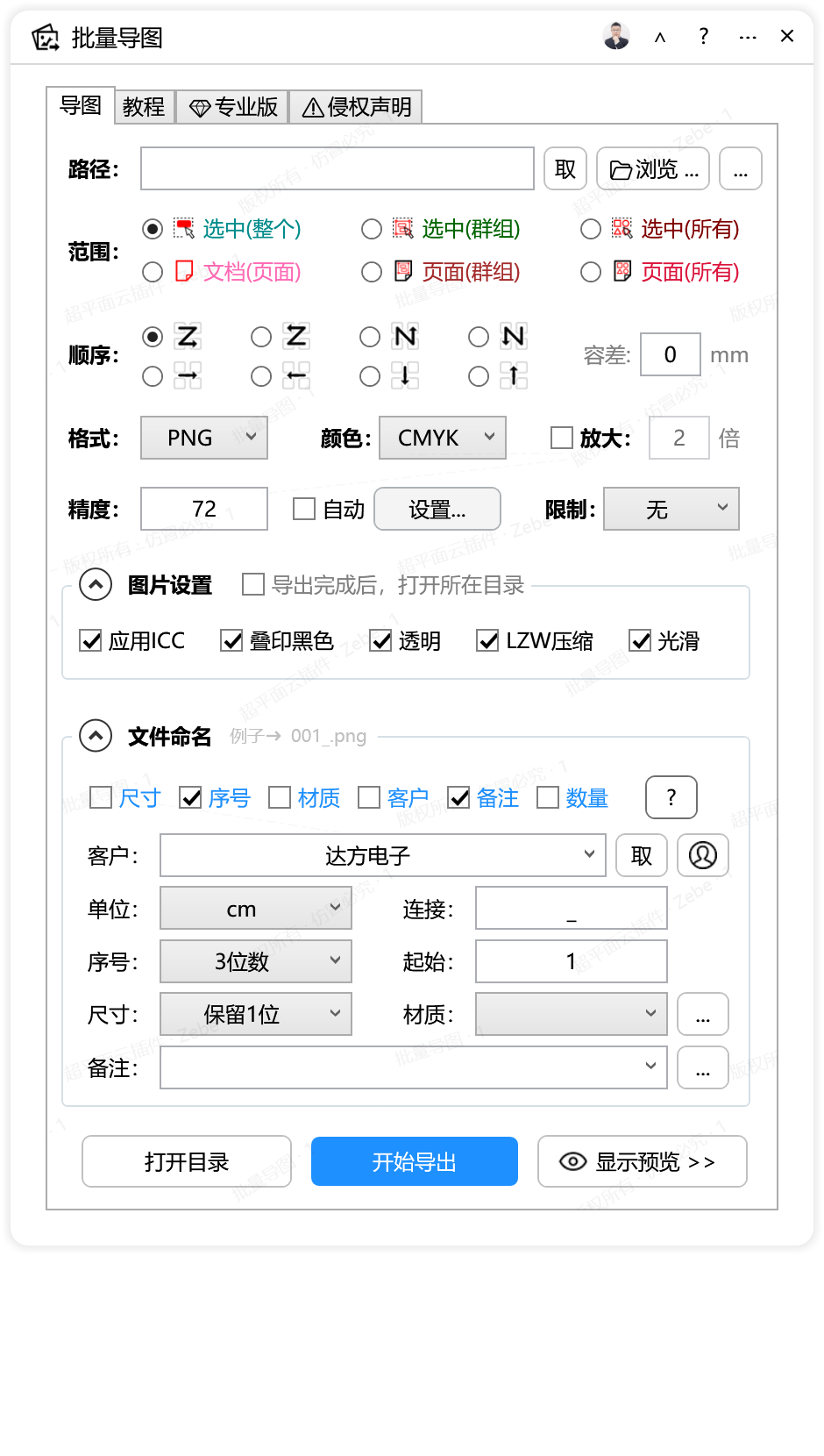
Task: Open the 尺寸 保留1位 dropdown
Action: [x=256, y=1015]
